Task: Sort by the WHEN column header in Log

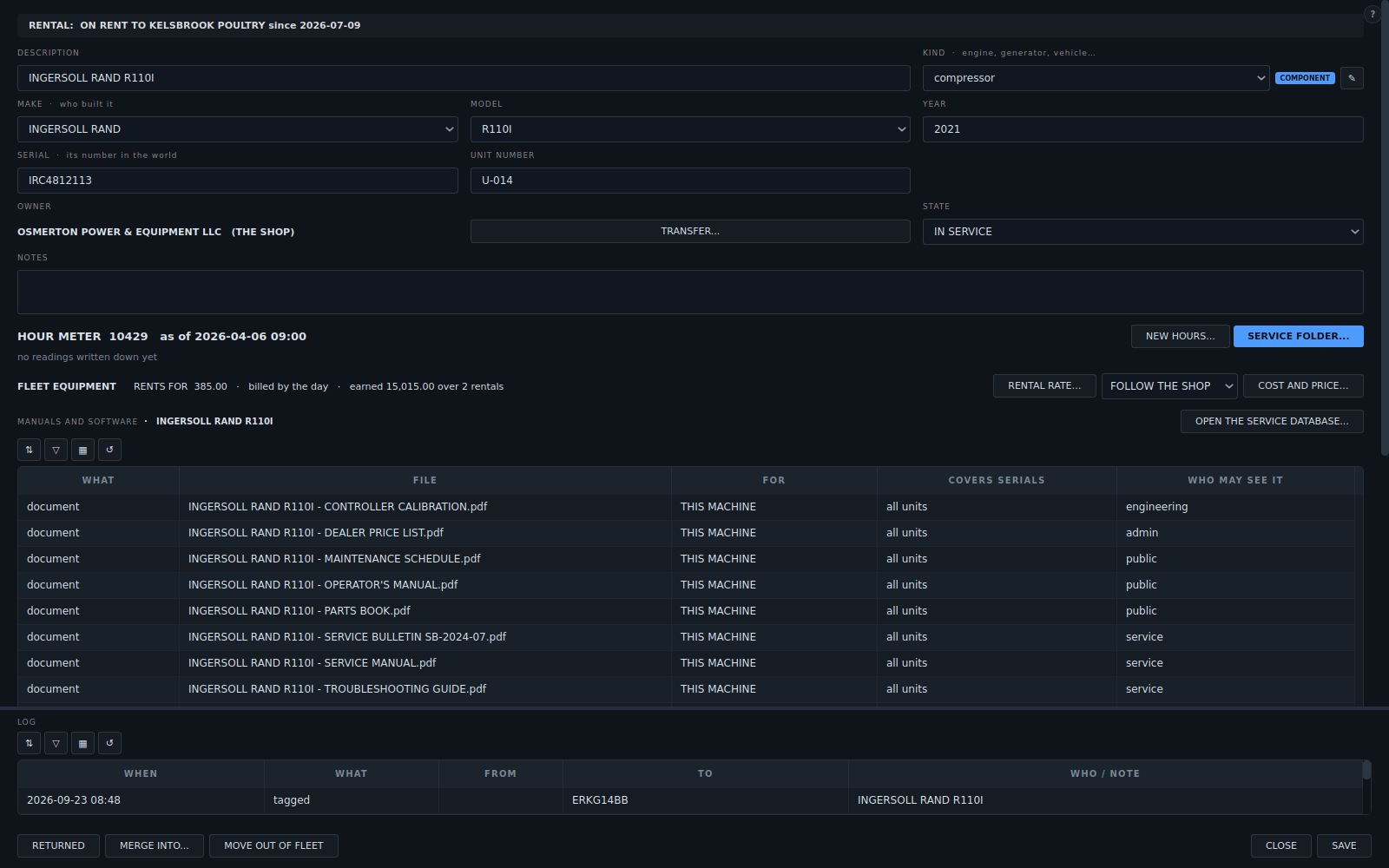Action: 141,773
